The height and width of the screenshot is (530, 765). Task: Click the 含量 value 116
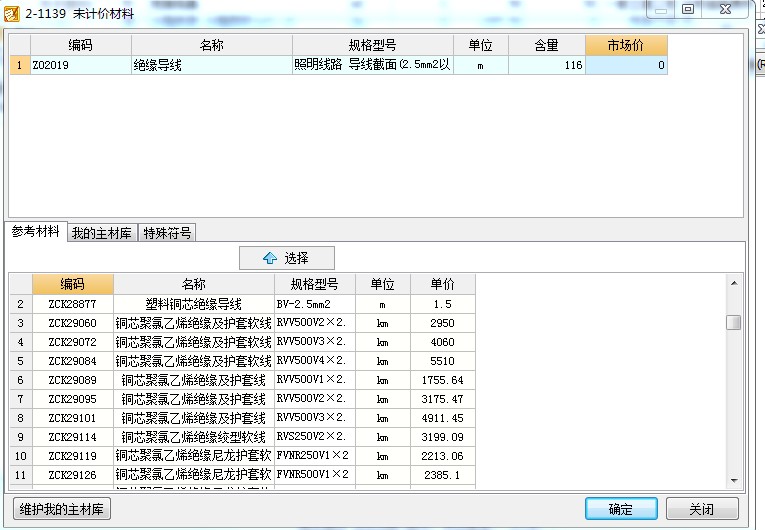[546, 65]
